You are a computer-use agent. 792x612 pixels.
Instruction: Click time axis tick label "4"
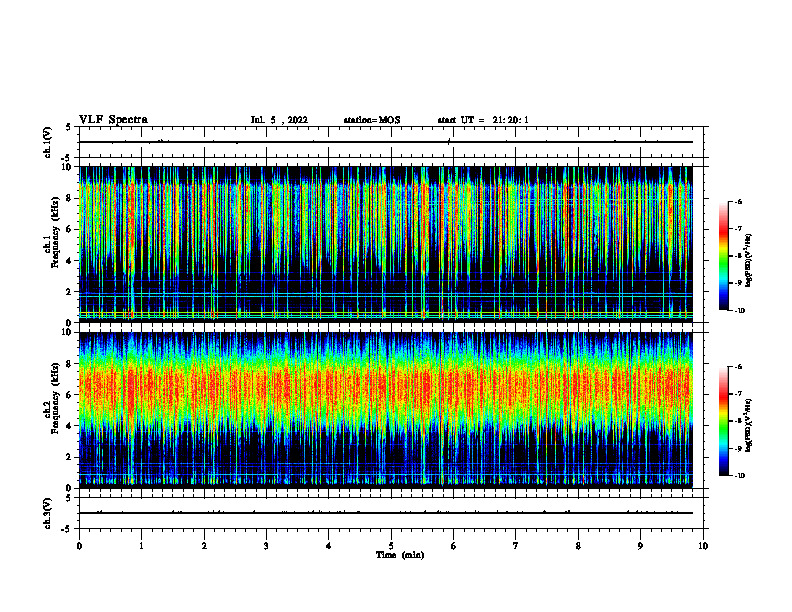pos(329,546)
